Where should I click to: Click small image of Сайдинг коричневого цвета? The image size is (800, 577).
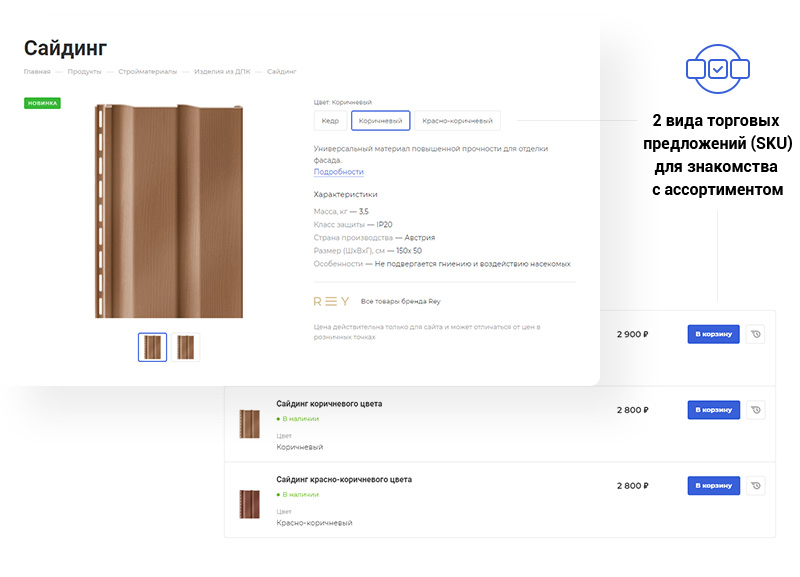[x=248, y=424]
